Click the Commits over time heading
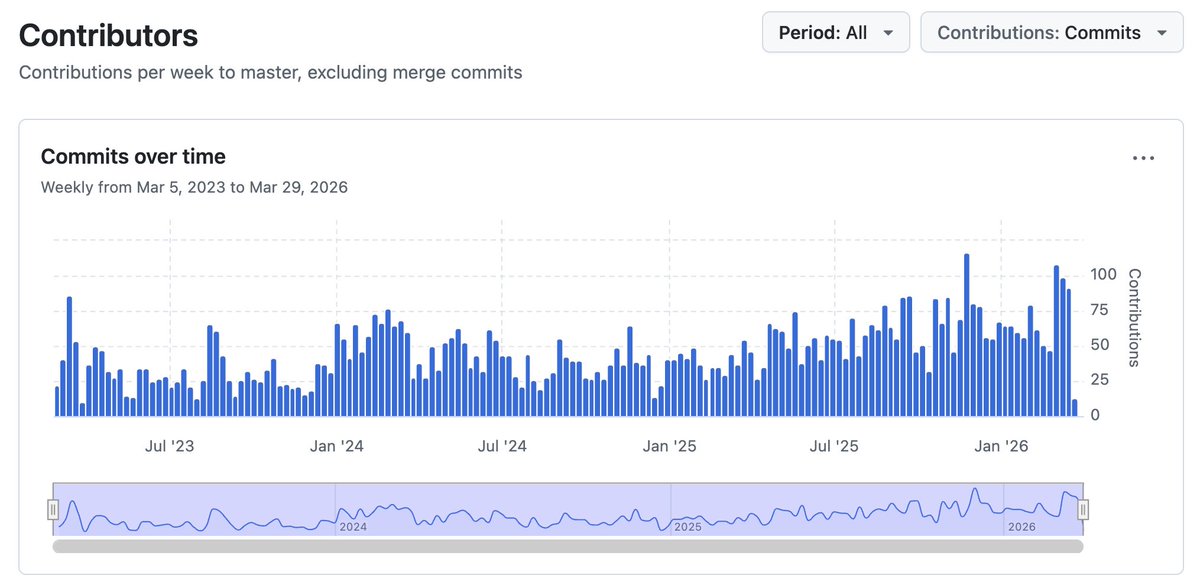Screen dimensions: 1200x585 [x=133, y=157]
